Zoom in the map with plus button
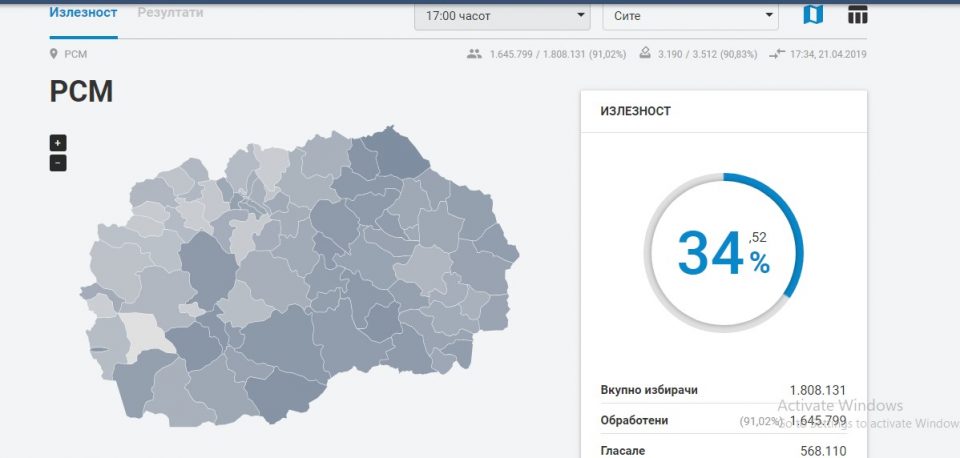This screenshot has height=458, width=960. [x=58, y=143]
